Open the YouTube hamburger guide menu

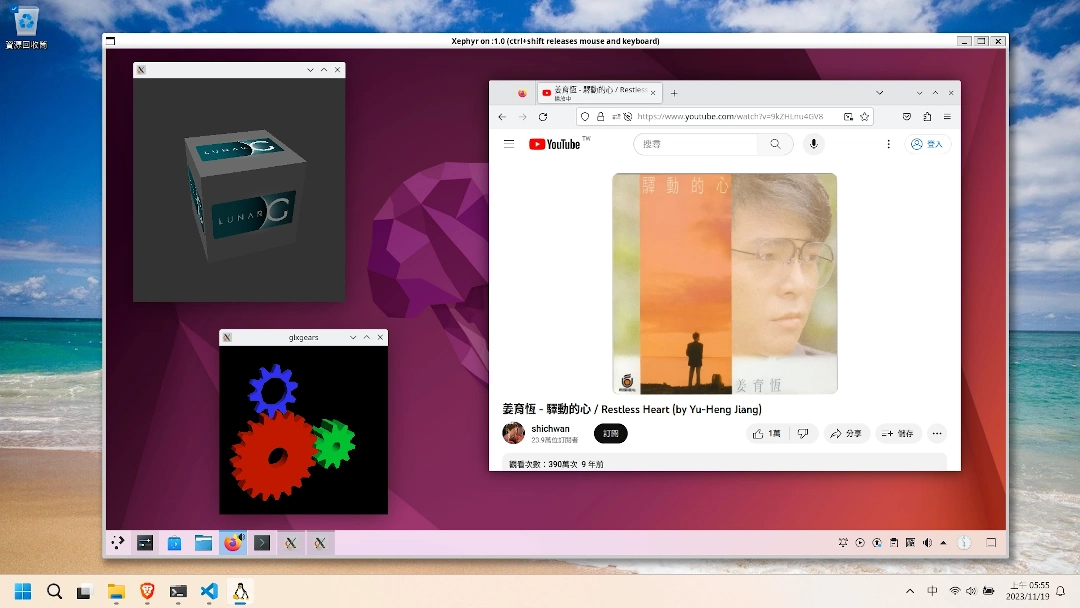pyautogui.click(x=509, y=144)
